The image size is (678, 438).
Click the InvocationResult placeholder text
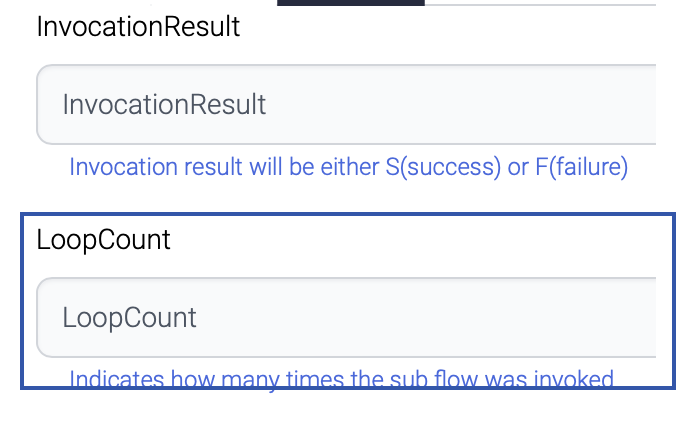(164, 105)
